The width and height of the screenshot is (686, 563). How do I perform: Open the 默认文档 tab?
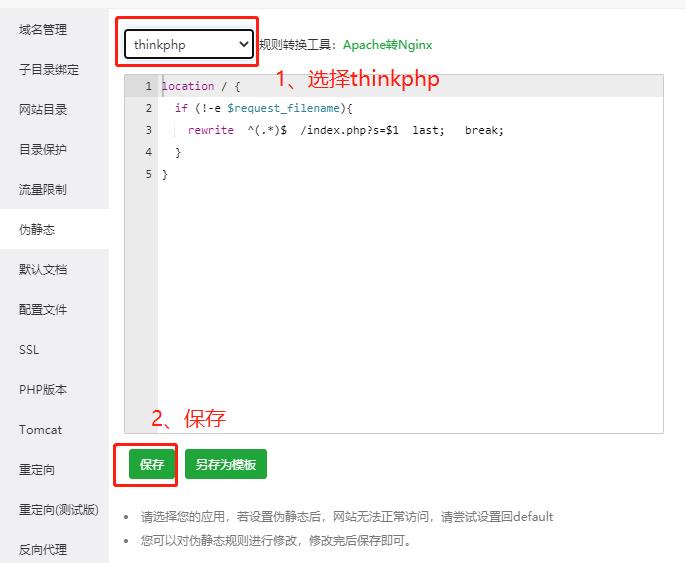click(x=43, y=270)
